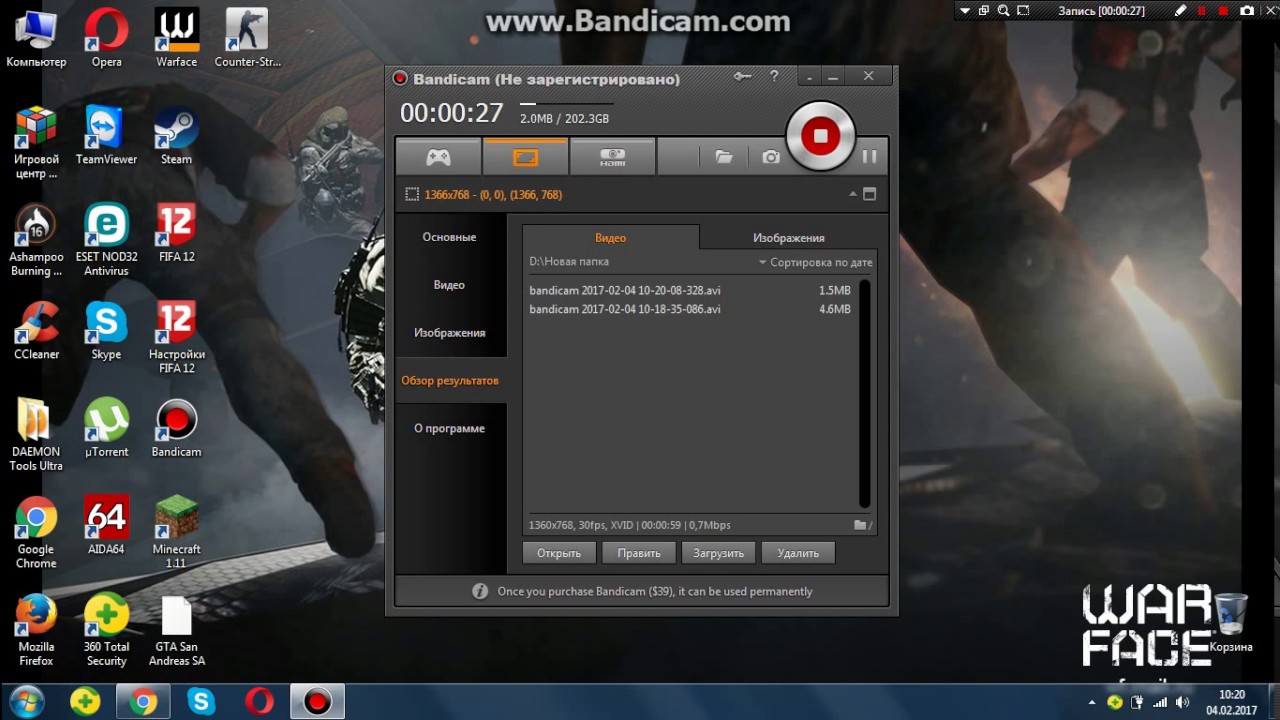Toggle fullscreen window icon beside resolution
Viewport: 1280px width, 720px height.
point(869,194)
